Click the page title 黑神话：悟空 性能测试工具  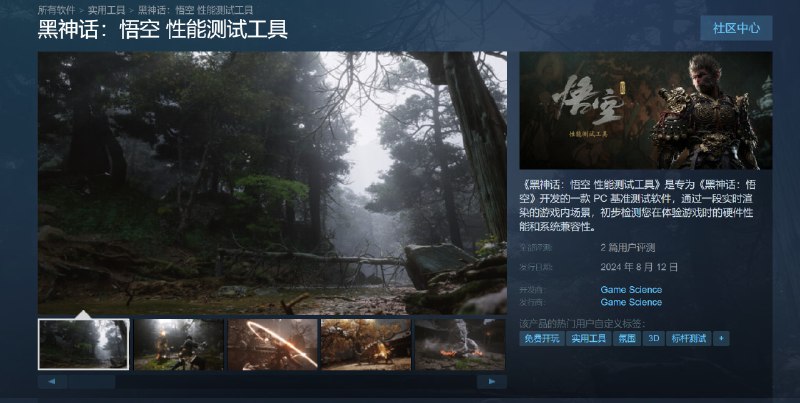click(x=163, y=30)
